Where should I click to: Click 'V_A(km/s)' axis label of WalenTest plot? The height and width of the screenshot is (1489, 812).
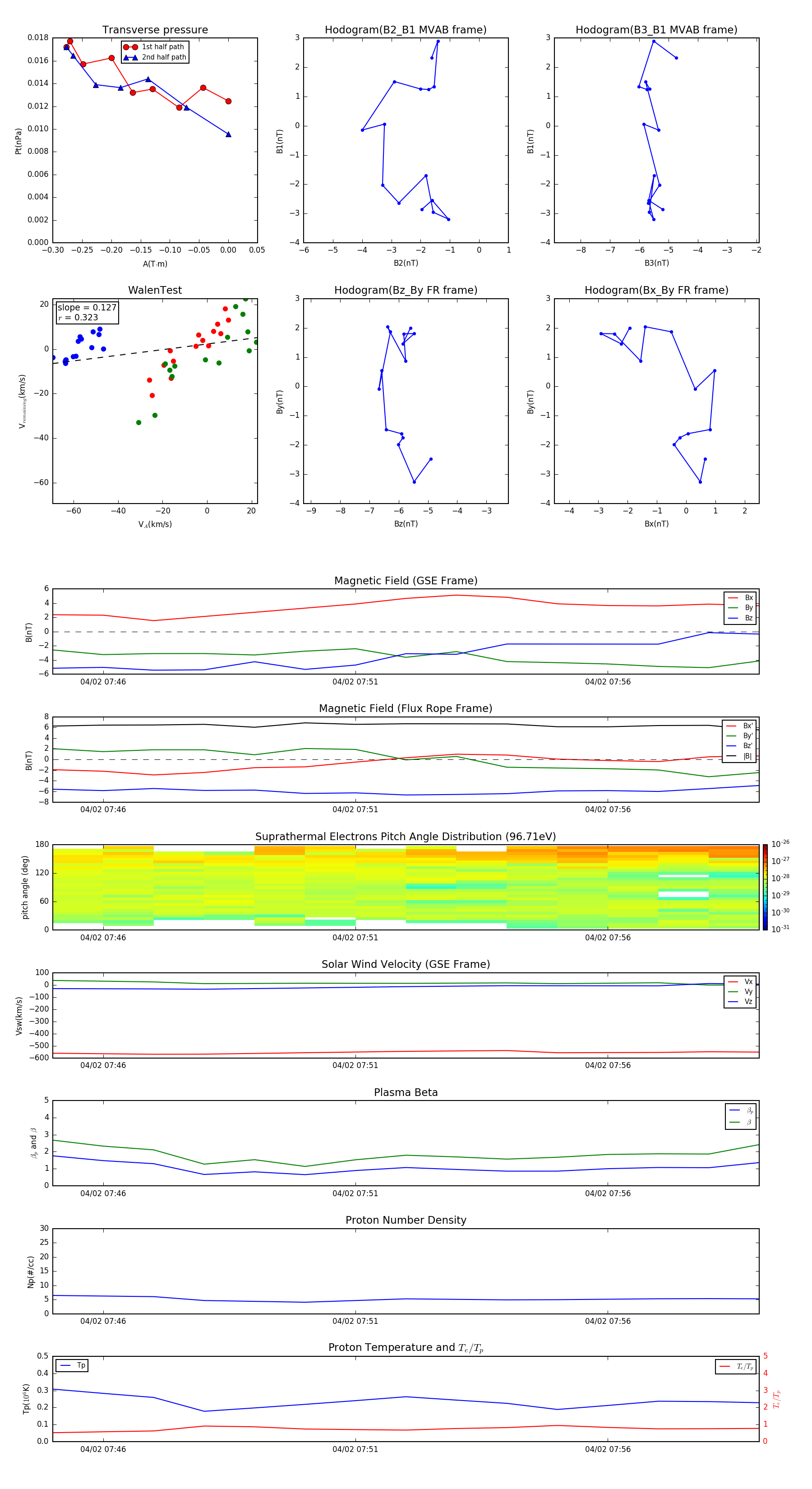[155, 524]
